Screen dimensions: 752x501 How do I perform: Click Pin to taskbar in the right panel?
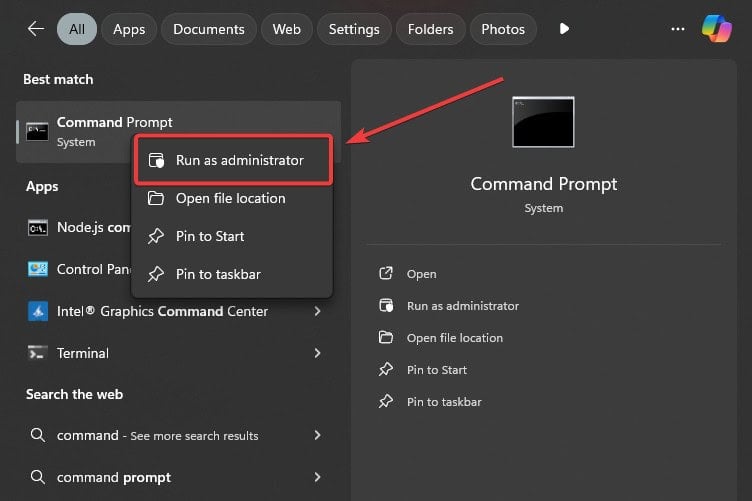[444, 402]
